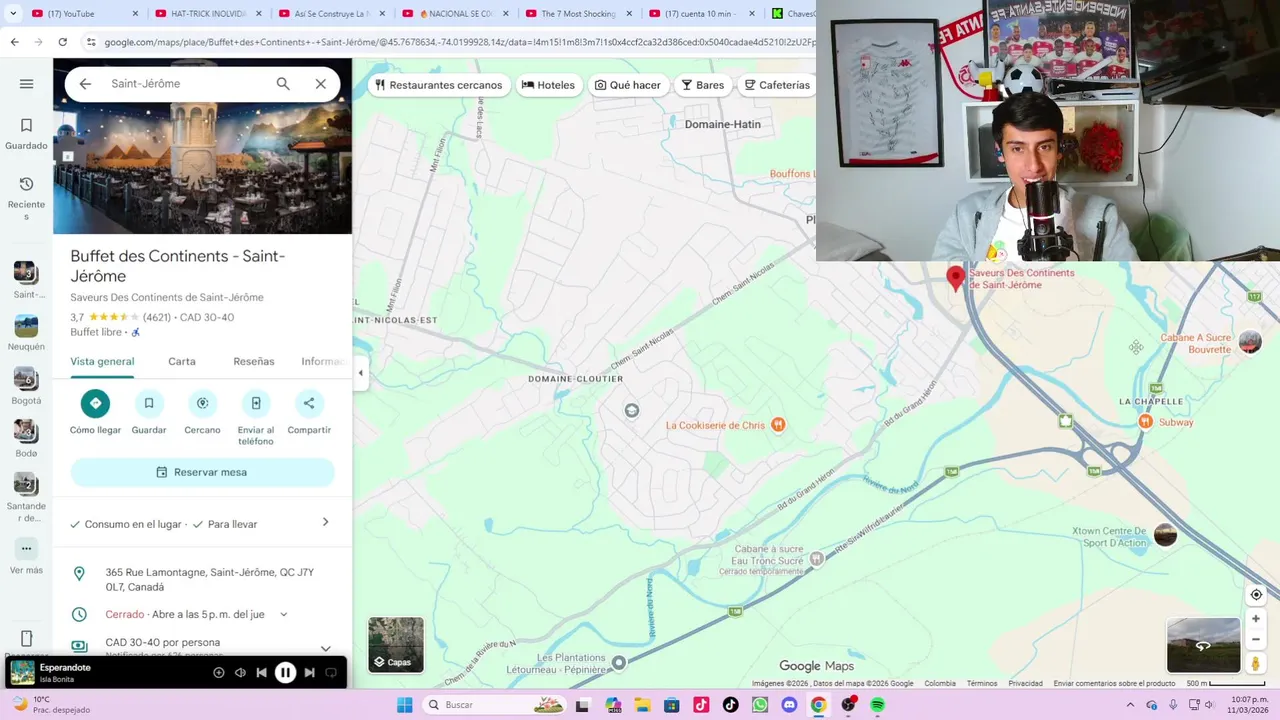This screenshot has width=1280, height=720.
Task: Click the 365 Rue Lamontagne address
Action: click(x=210, y=580)
